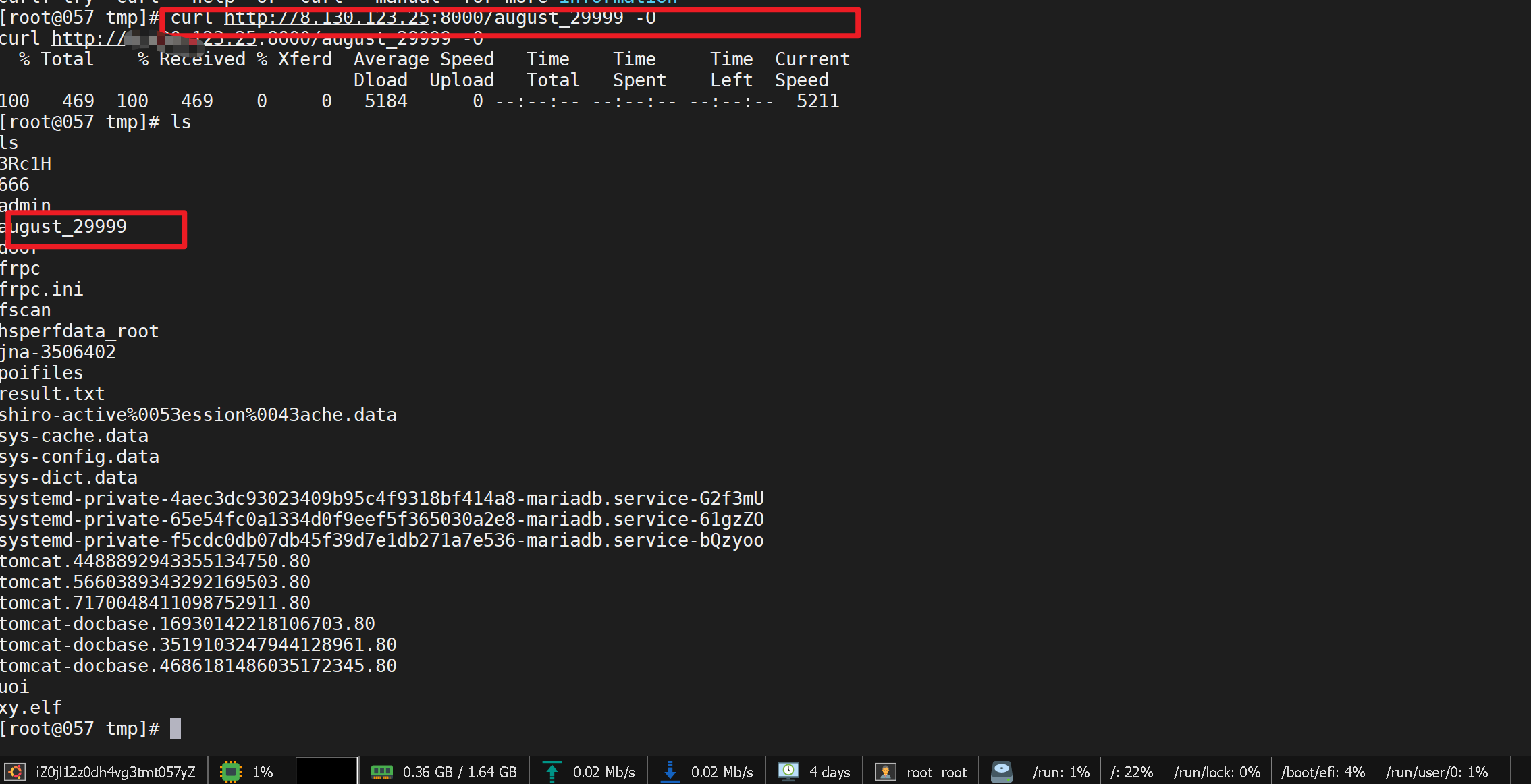Click the CPU usage chip icon
1531x784 pixels.
tap(231, 772)
